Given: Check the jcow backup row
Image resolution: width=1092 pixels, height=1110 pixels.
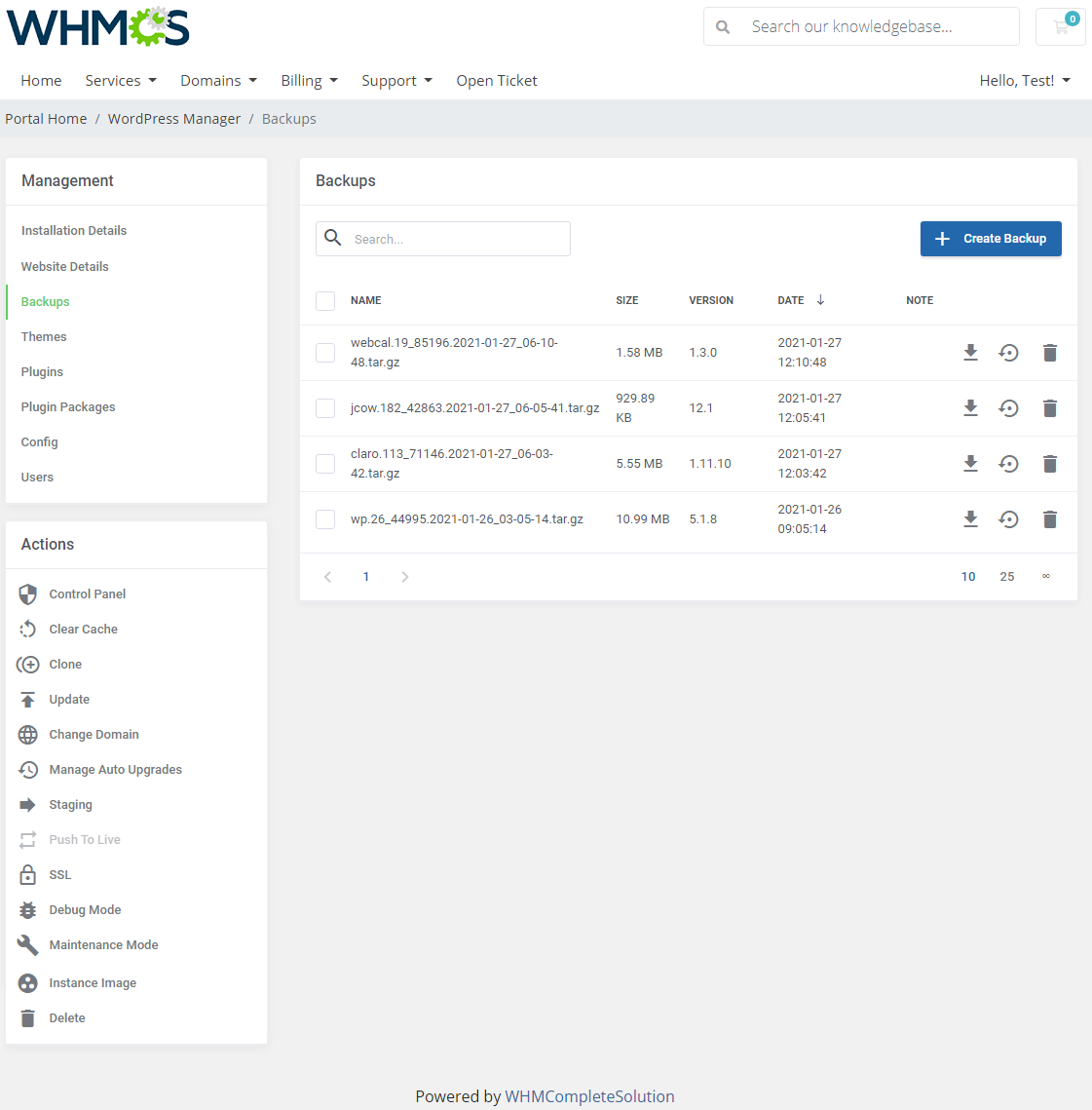Looking at the screenshot, I should point(325,407).
